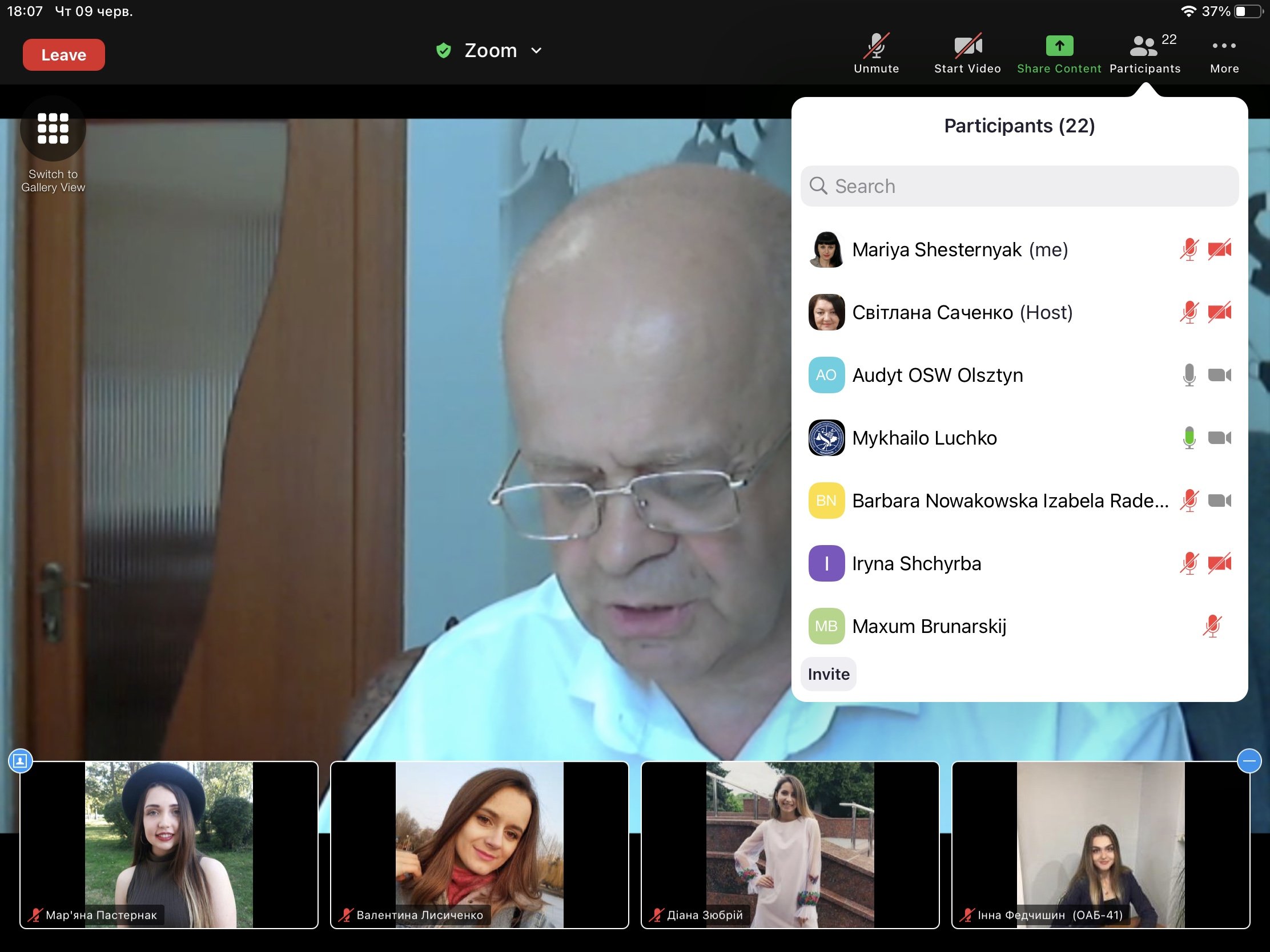The height and width of the screenshot is (952, 1270).
Task: Select Світлана Саченко (Host) row
Action: click(x=1019, y=312)
